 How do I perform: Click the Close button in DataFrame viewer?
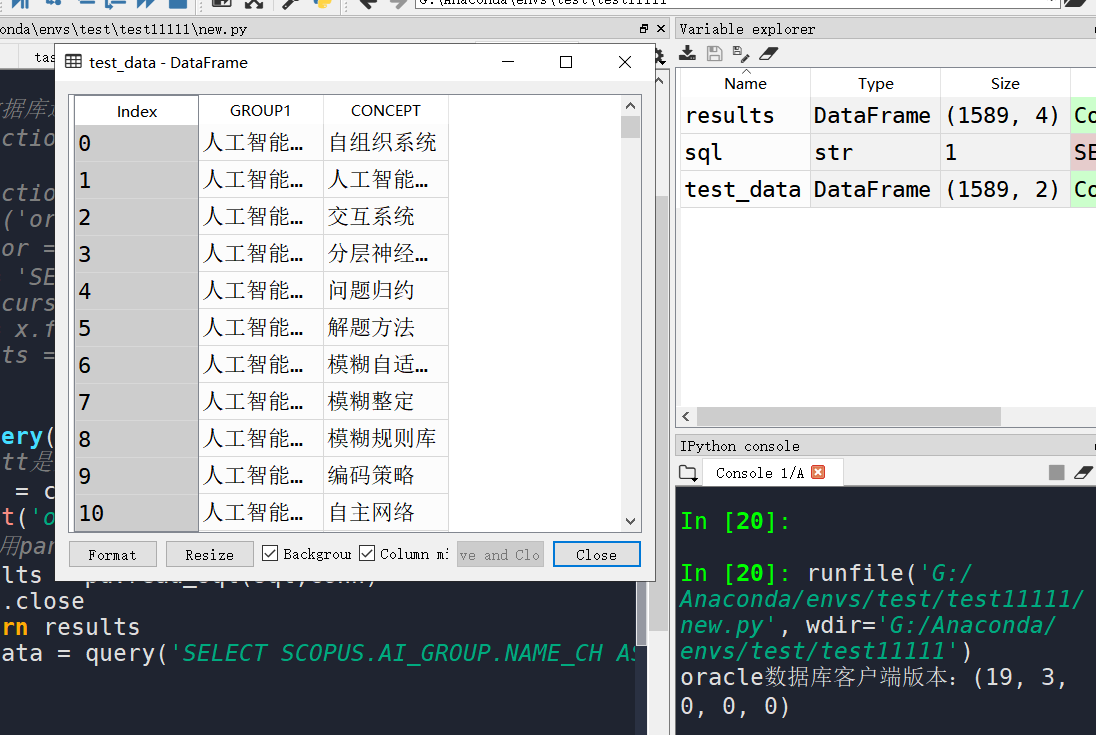596,555
